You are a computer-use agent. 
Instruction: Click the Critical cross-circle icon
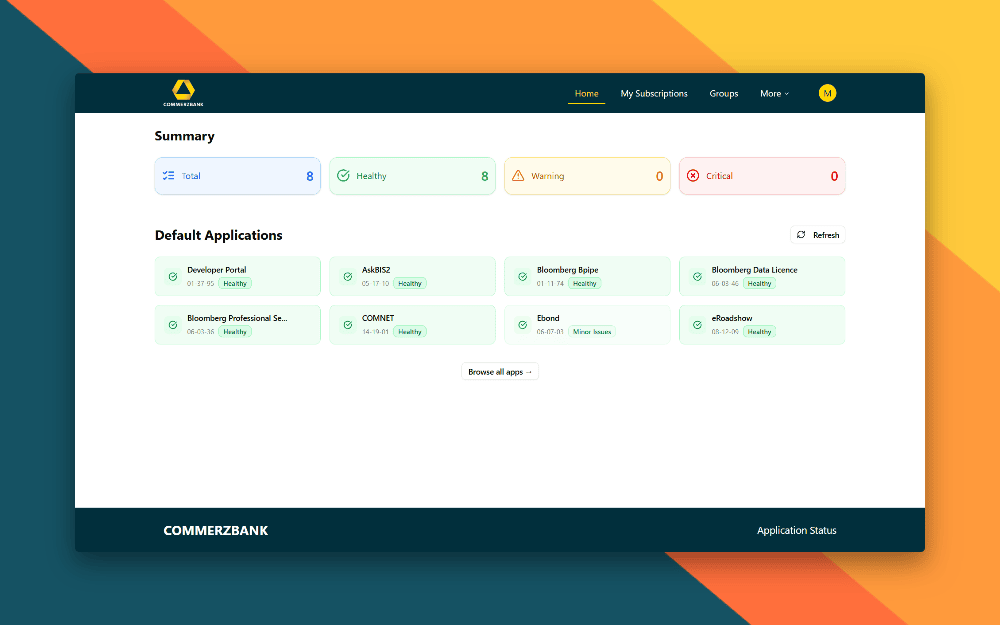(693, 175)
